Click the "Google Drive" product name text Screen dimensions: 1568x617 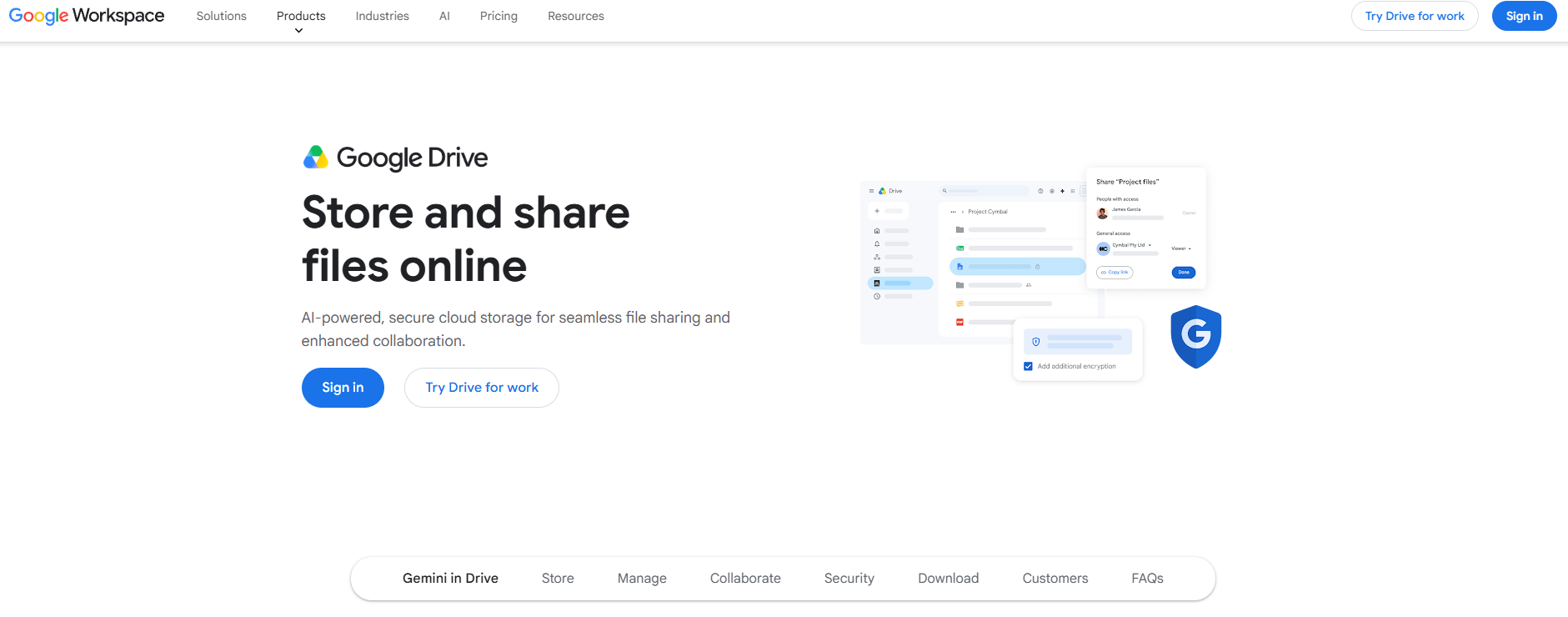(x=412, y=158)
